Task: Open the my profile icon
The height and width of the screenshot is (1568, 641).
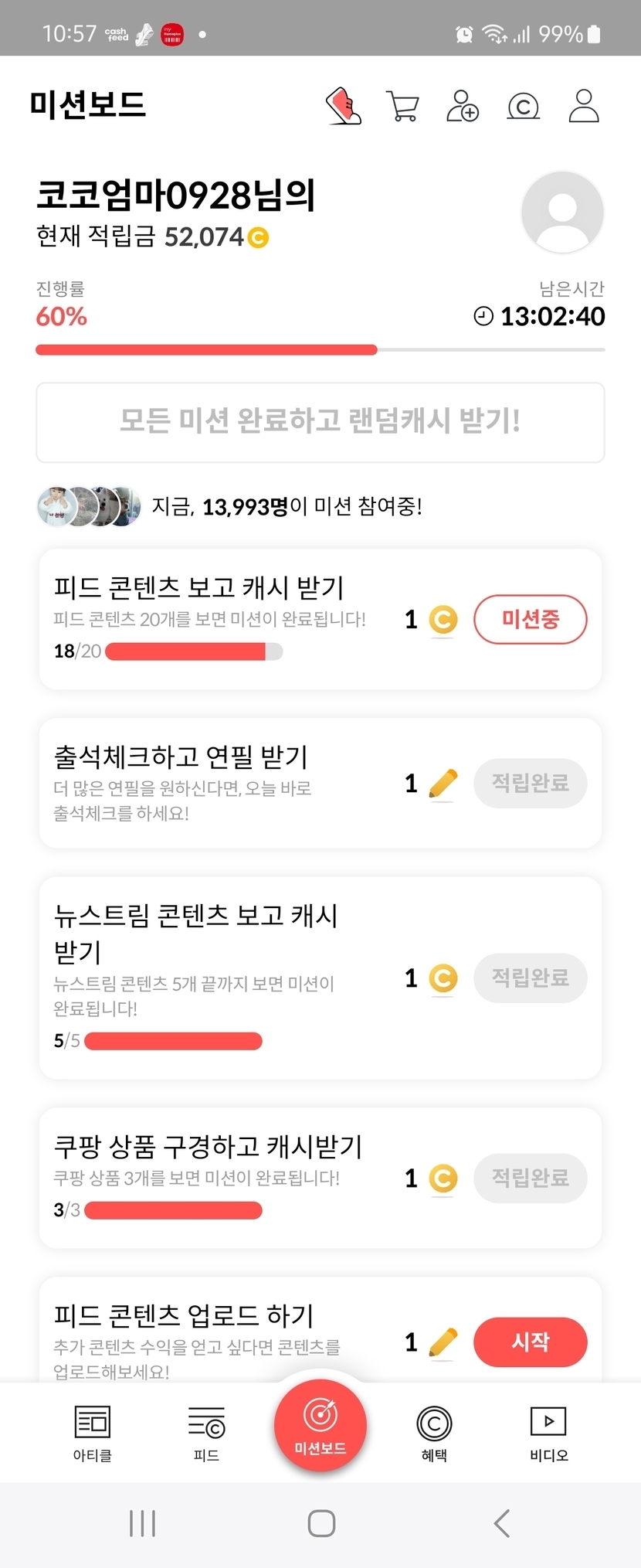Action: (584, 106)
